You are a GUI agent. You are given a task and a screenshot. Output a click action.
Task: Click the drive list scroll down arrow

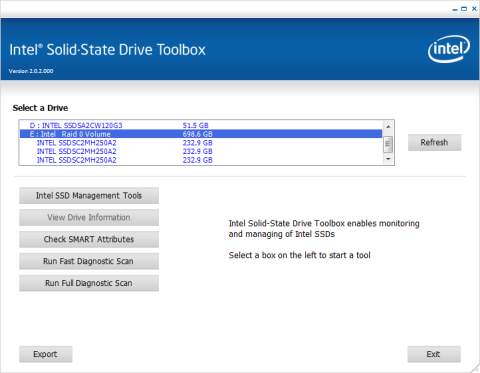(x=388, y=159)
